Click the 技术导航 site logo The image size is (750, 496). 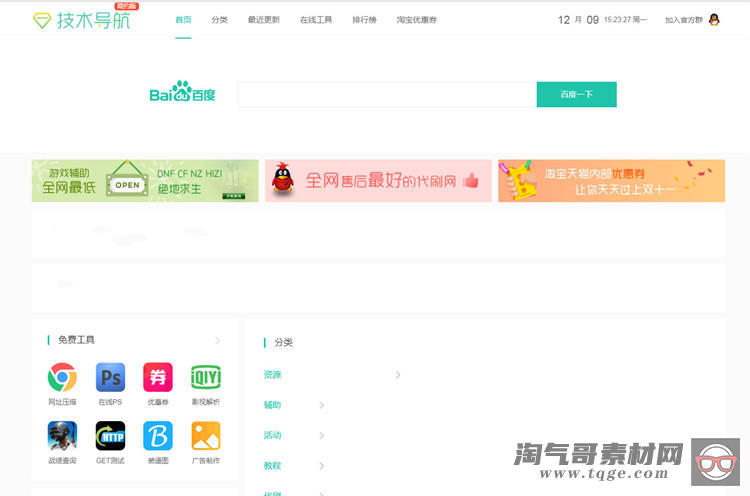click(82, 20)
